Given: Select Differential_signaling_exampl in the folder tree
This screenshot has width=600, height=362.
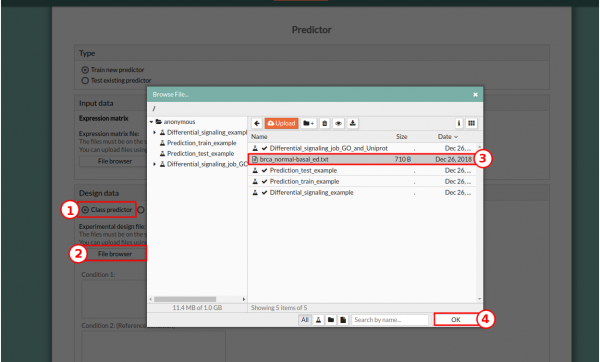Looking at the screenshot, I should 207,132.
